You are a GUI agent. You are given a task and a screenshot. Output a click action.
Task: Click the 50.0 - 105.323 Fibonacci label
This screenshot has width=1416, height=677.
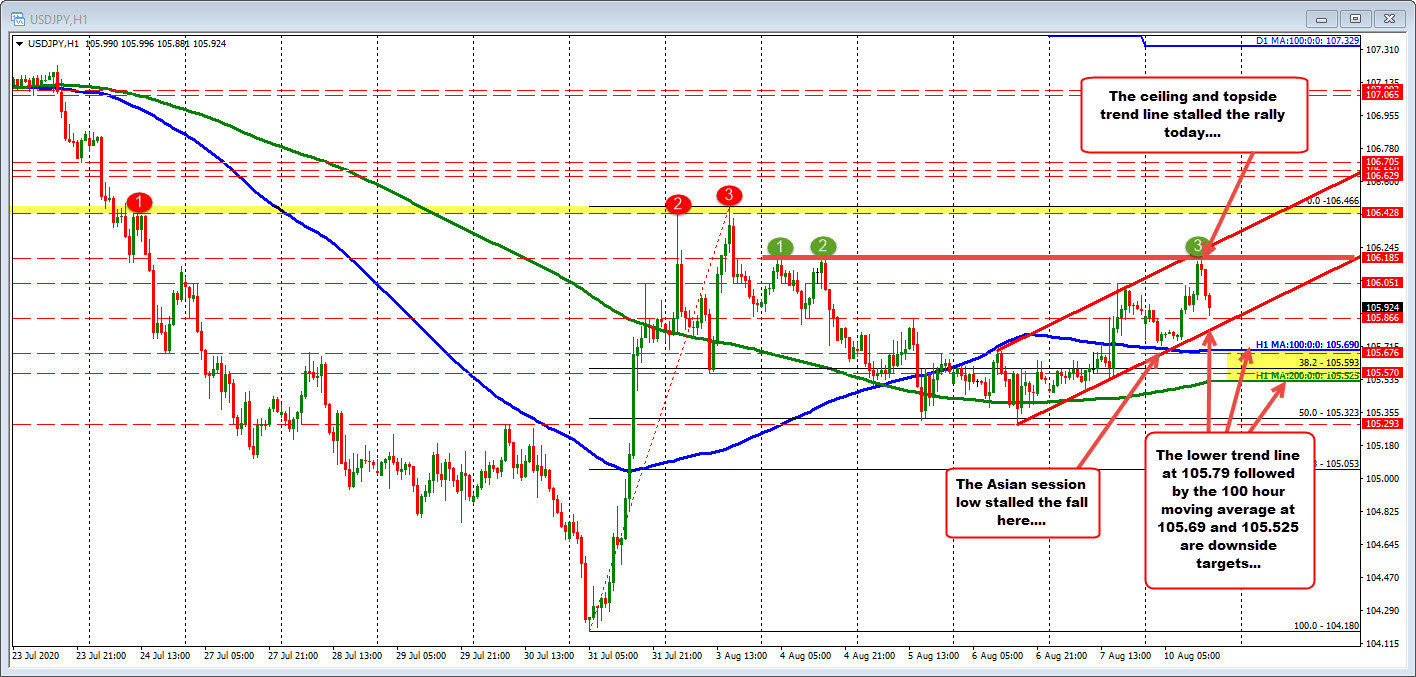point(1329,412)
